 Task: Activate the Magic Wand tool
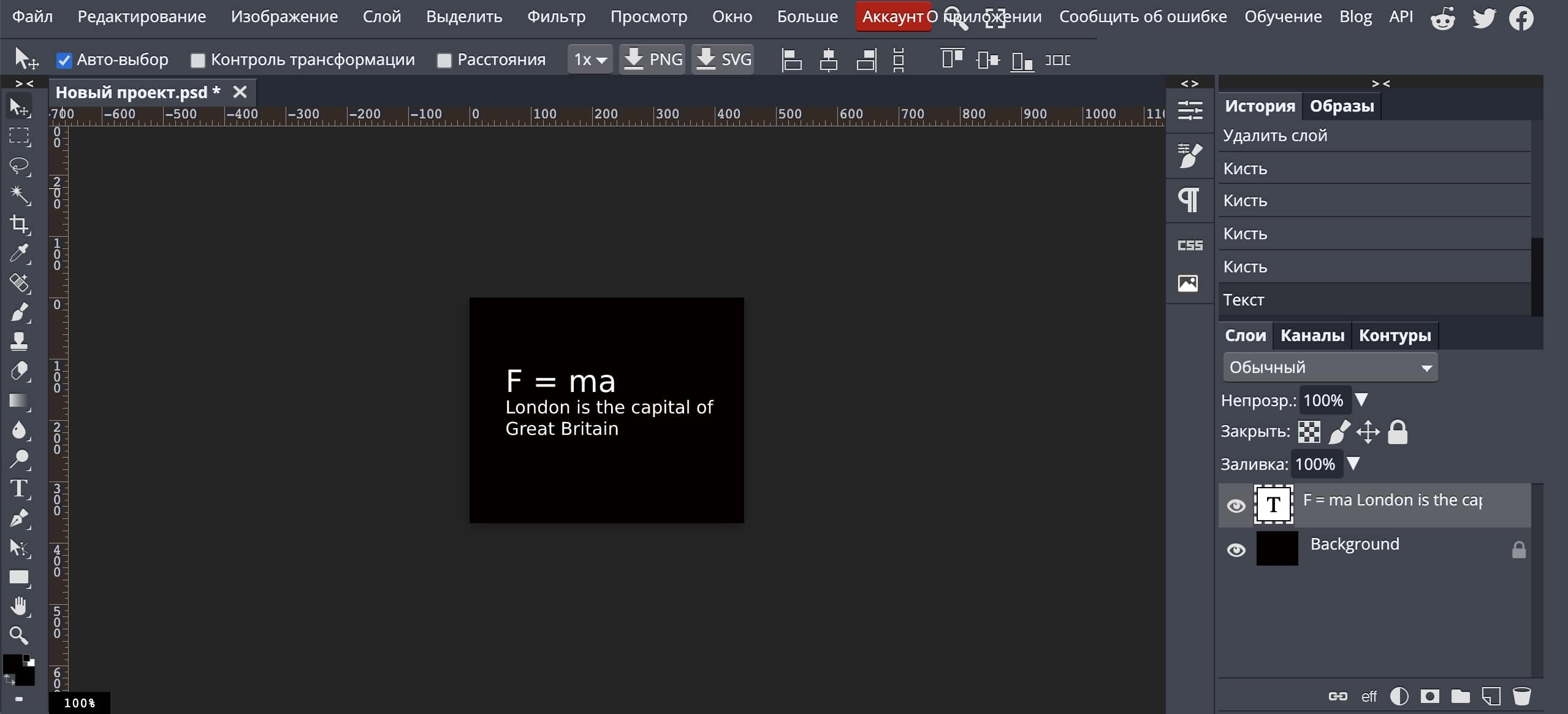point(19,195)
